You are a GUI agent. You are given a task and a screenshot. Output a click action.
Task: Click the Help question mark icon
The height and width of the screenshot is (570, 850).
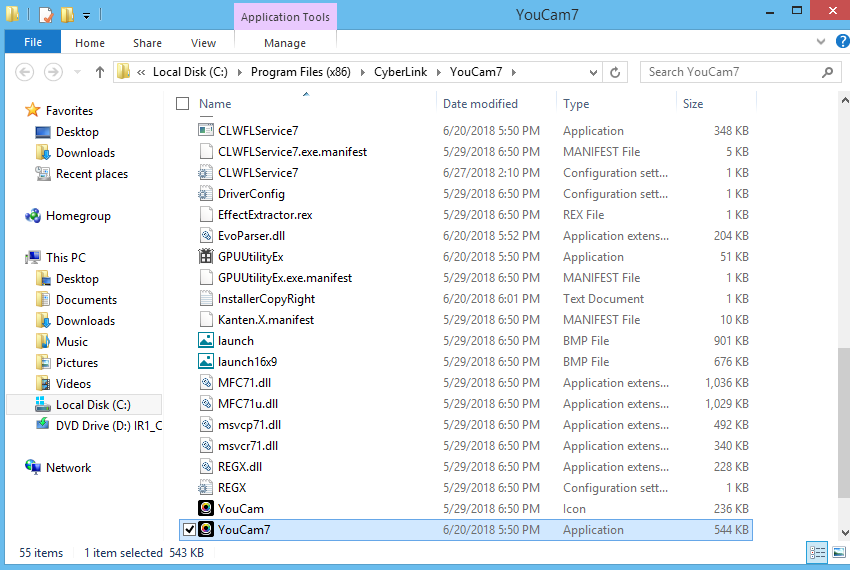(842, 41)
